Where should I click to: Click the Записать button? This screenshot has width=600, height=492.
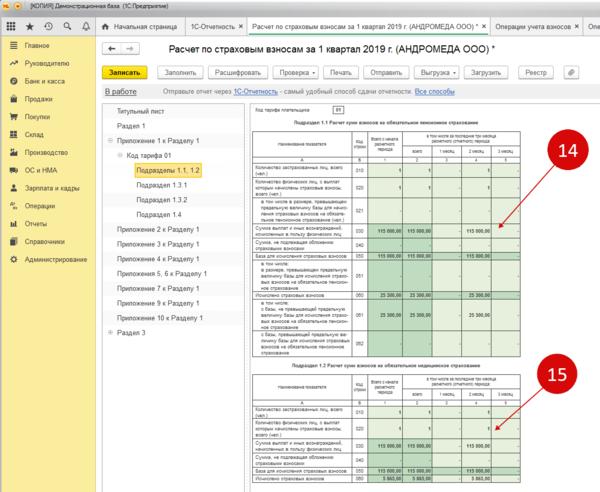click(124, 72)
